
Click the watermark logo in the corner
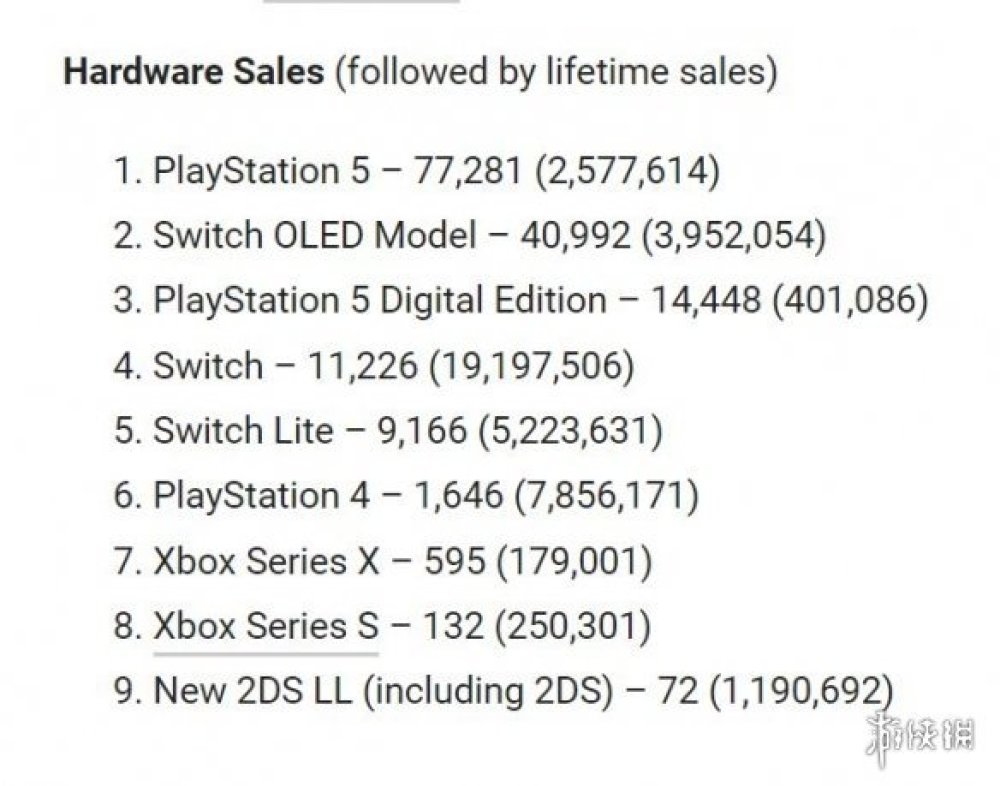pyautogui.click(x=921, y=734)
